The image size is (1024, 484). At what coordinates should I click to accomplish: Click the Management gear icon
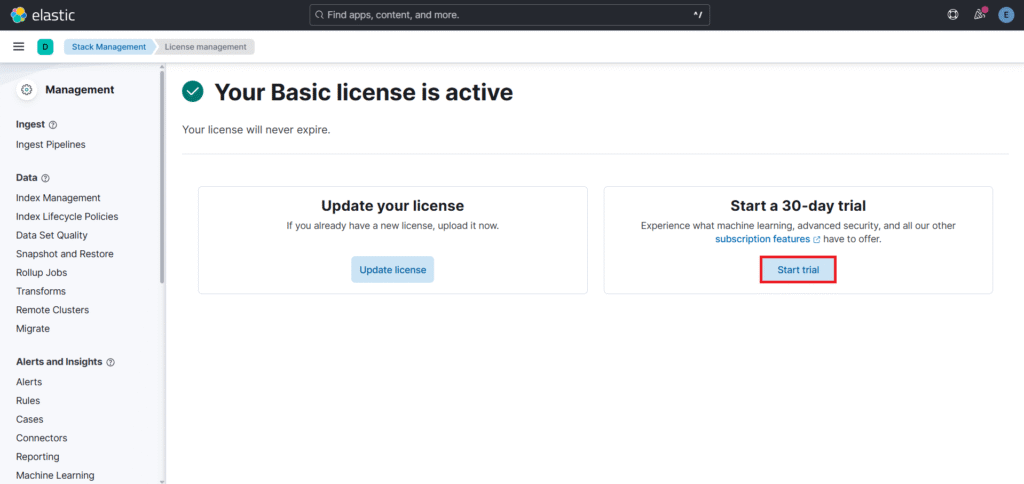[27, 90]
